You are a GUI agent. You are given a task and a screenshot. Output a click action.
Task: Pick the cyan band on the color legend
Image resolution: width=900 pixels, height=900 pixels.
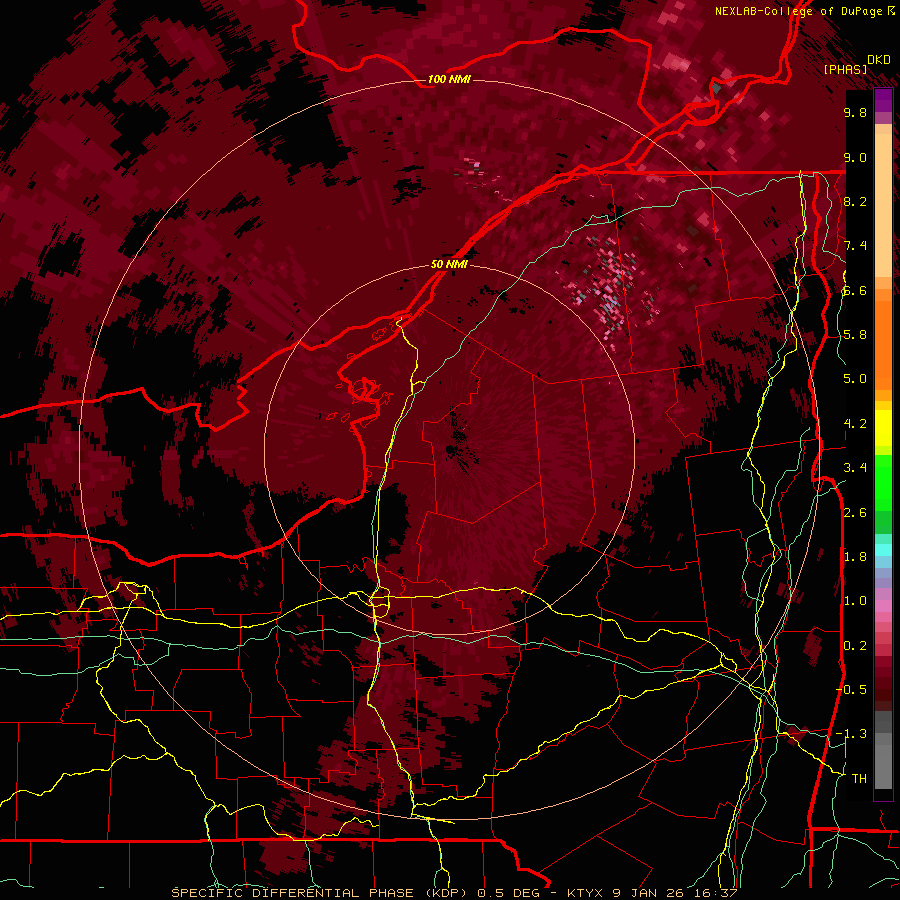coord(883,550)
